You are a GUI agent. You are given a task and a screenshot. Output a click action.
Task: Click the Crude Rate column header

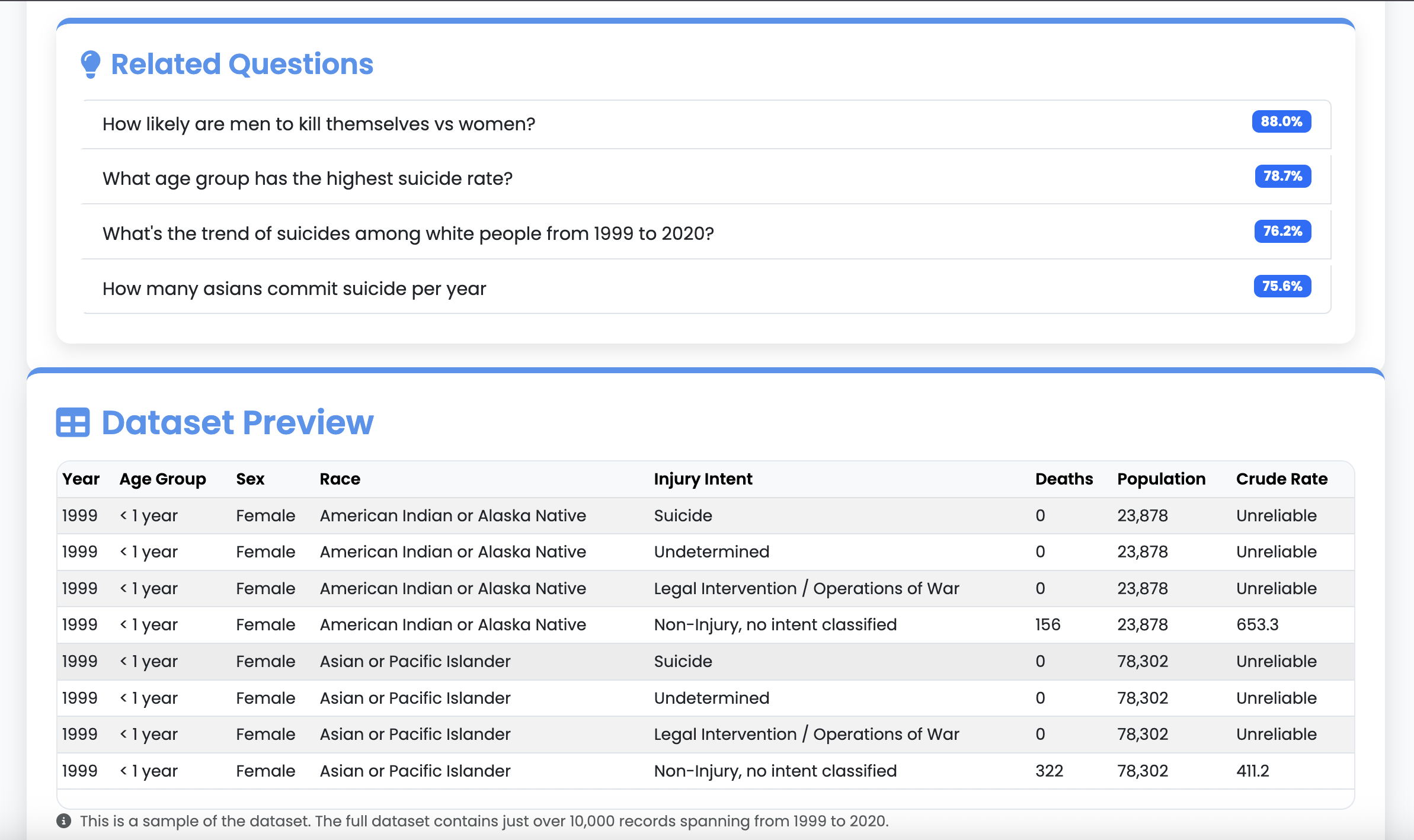click(x=1281, y=479)
